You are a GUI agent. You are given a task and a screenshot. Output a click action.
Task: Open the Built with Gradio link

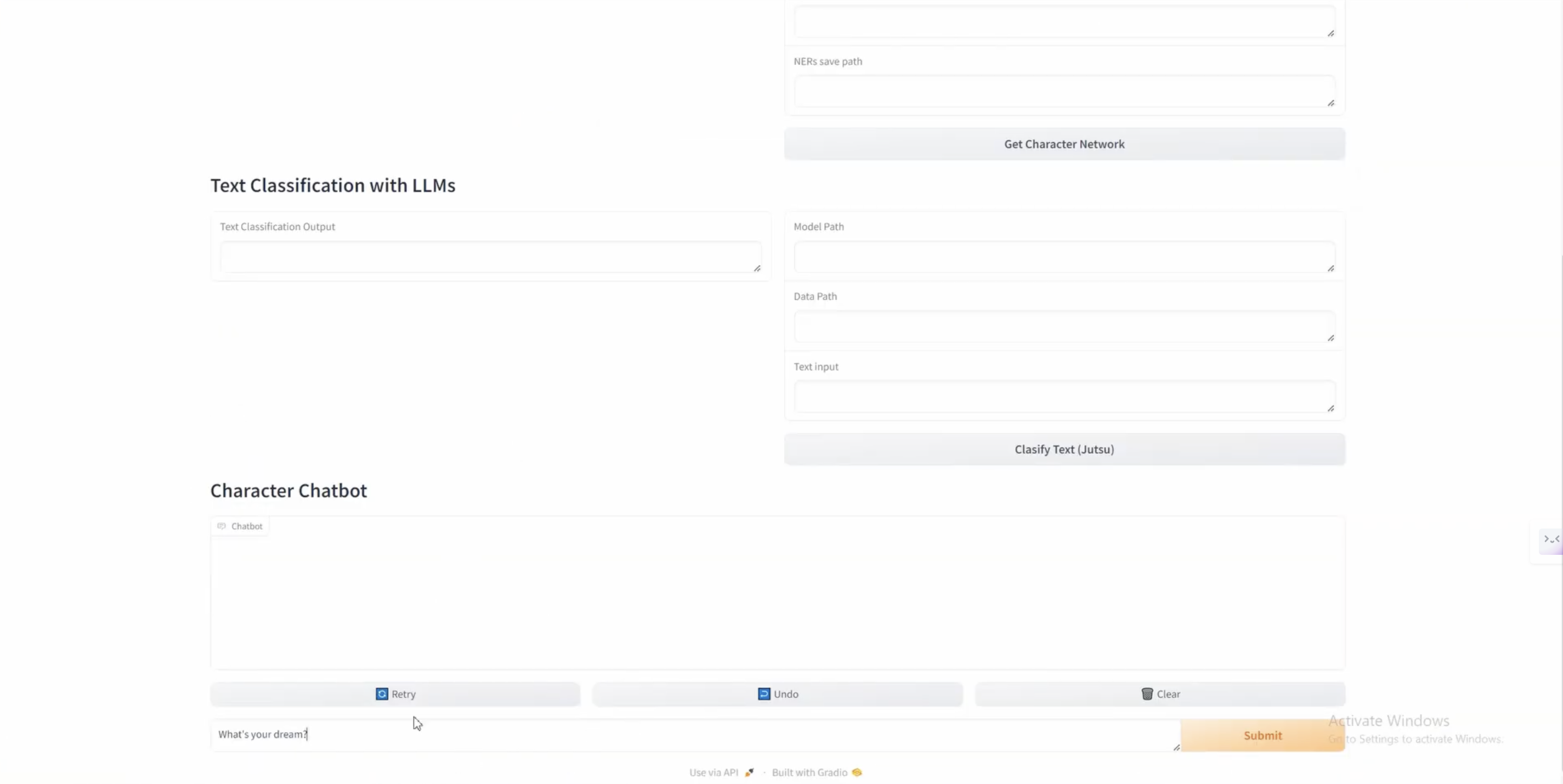coord(809,772)
